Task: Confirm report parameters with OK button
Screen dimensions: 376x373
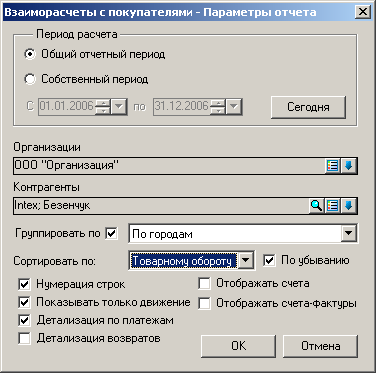Action: (238, 346)
